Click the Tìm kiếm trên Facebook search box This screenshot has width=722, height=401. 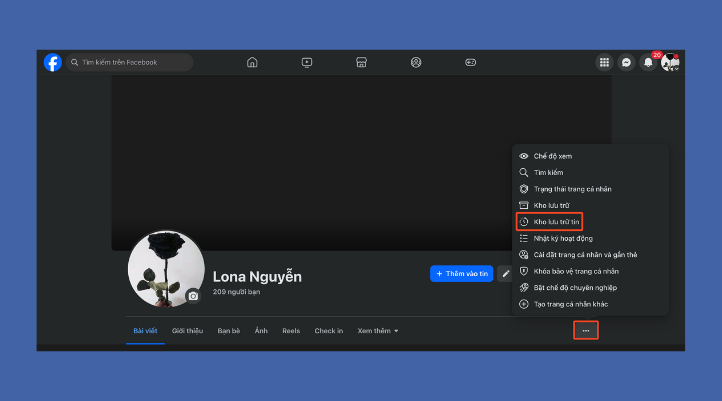pos(131,62)
